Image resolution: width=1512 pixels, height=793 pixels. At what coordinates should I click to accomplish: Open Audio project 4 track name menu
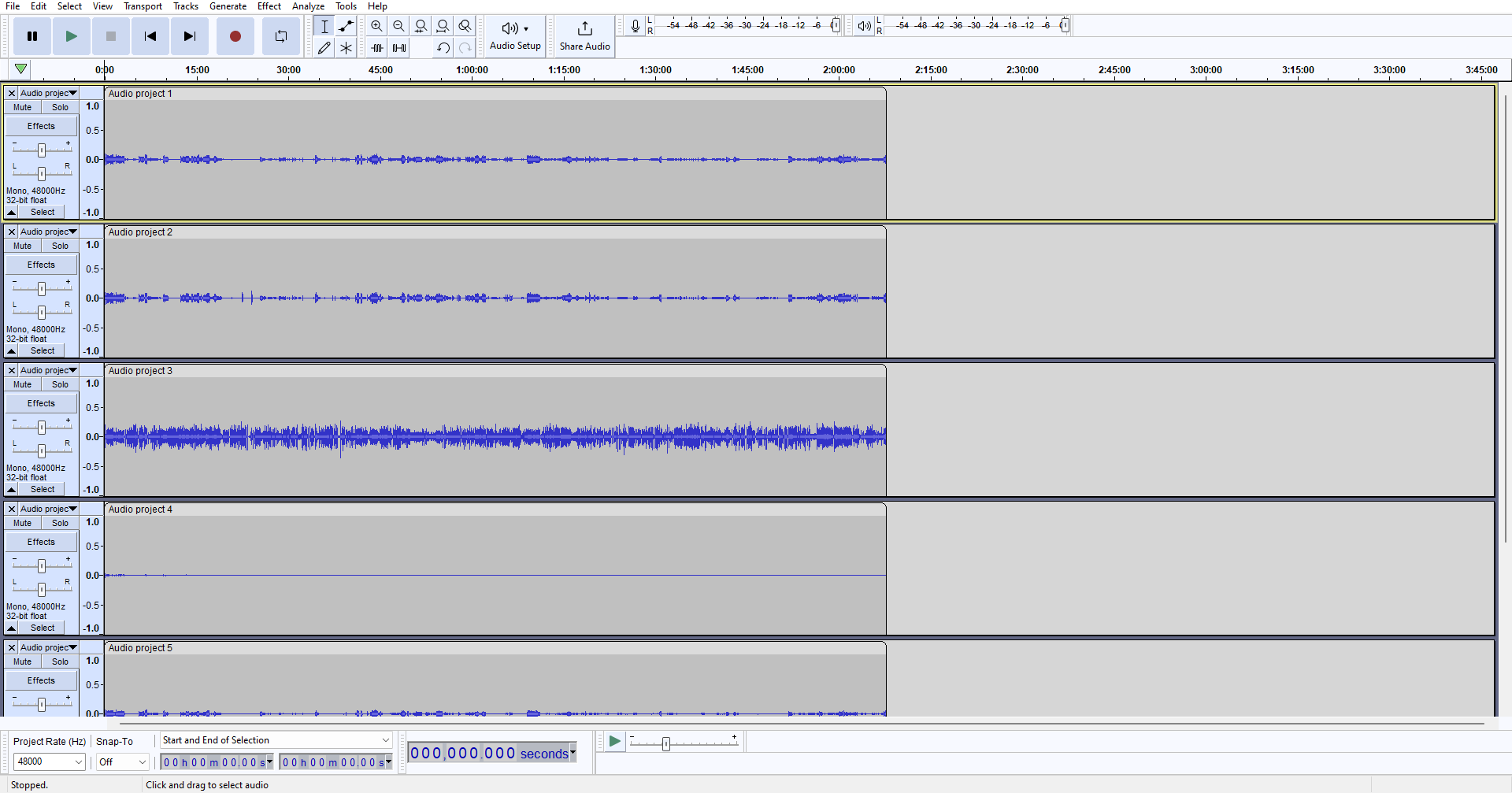click(49, 509)
